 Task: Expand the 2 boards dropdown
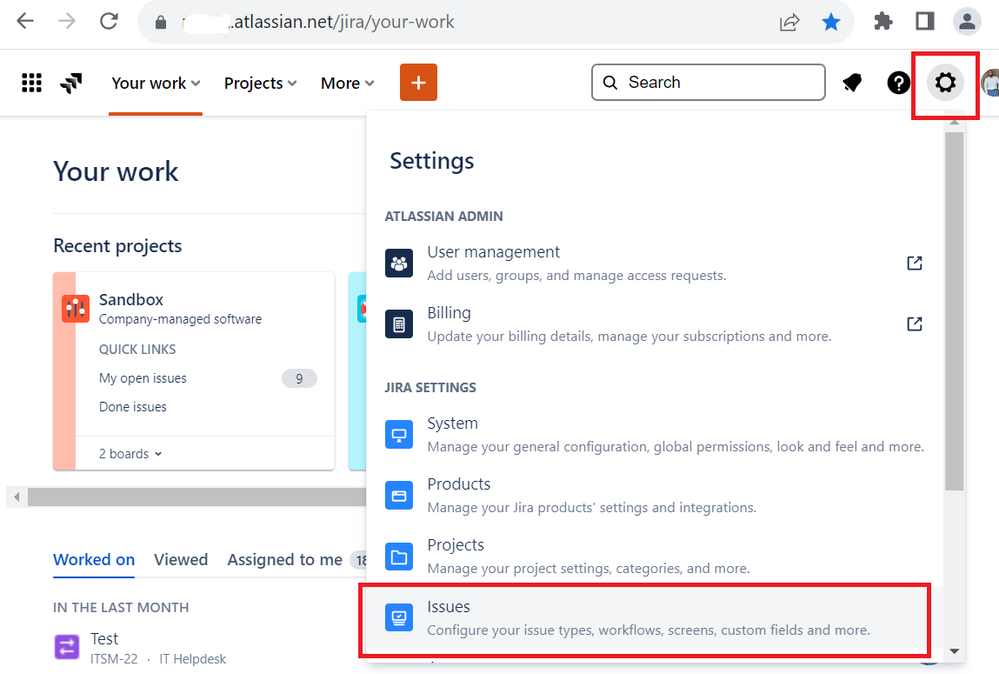click(x=131, y=454)
